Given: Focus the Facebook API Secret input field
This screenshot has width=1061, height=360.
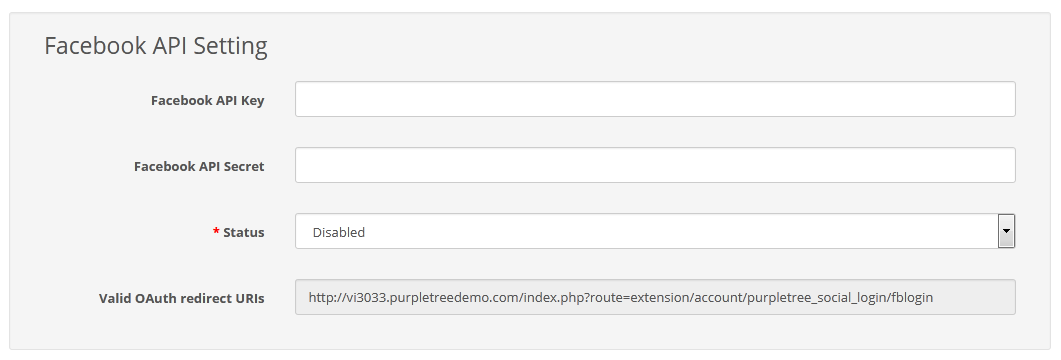Looking at the screenshot, I should 655,165.
